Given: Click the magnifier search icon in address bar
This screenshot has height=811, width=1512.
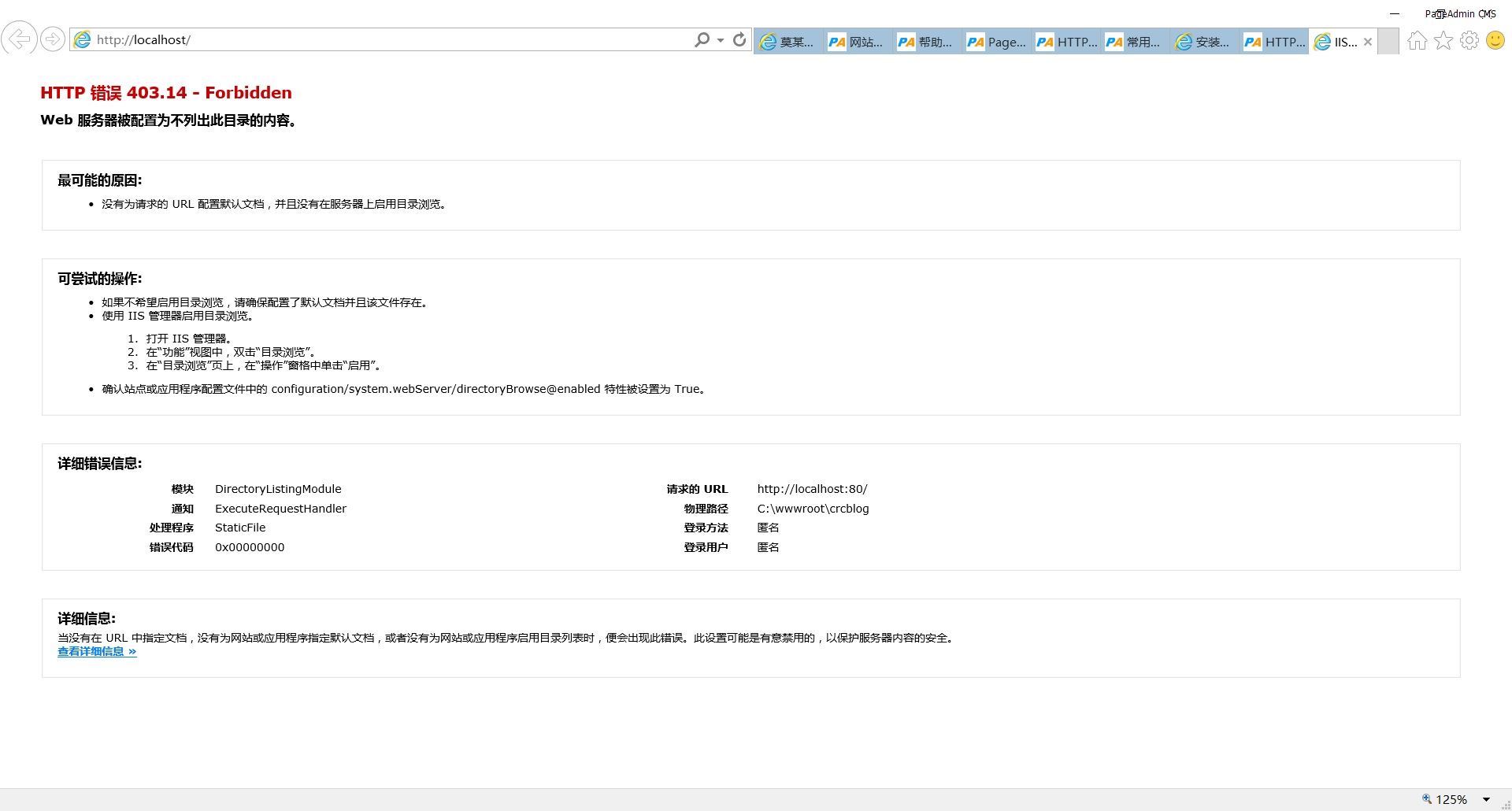Looking at the screenshot, I should pyautogui.click(x=701, y=39).
